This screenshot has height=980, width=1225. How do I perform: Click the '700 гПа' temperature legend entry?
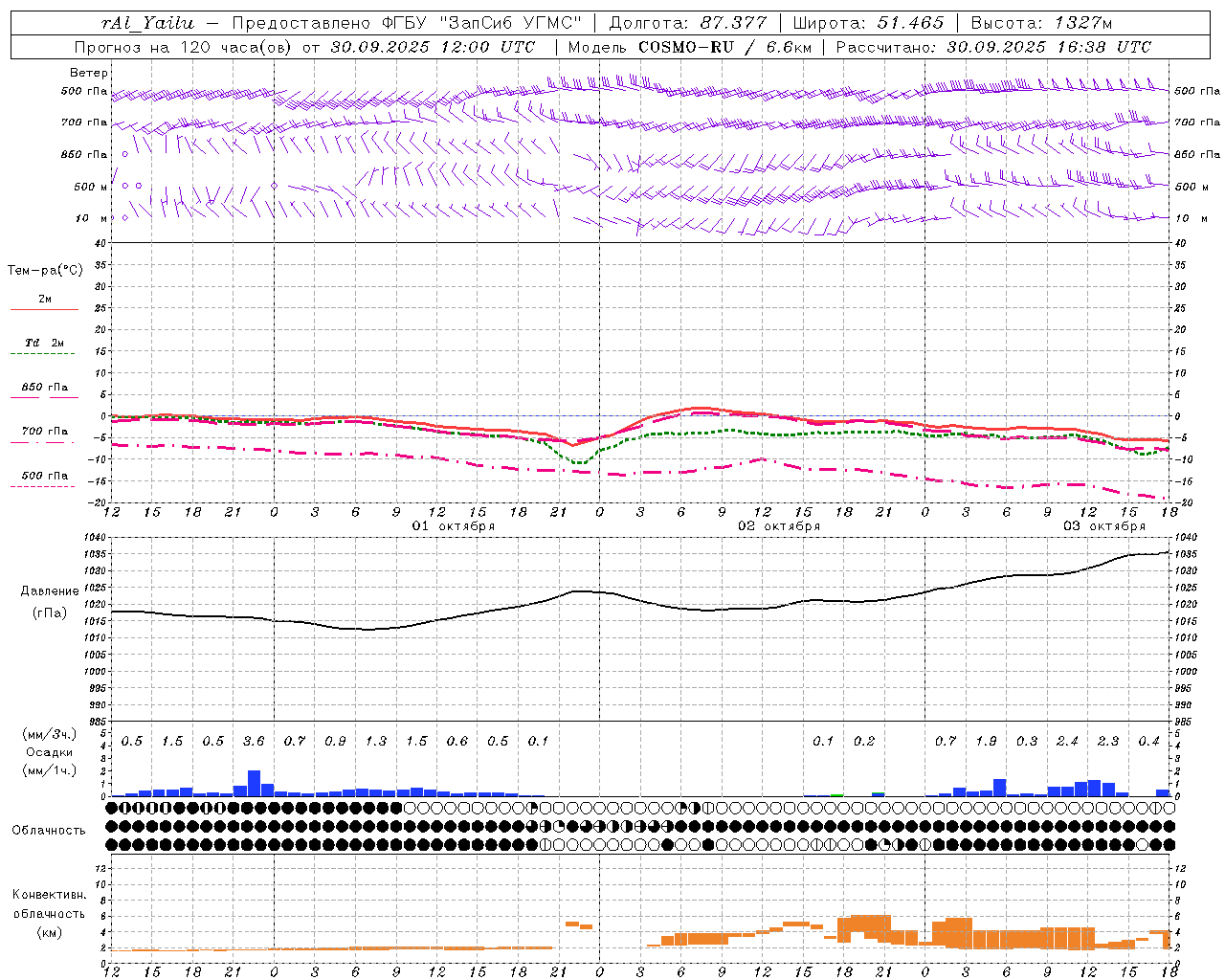(x=45, y=431)
